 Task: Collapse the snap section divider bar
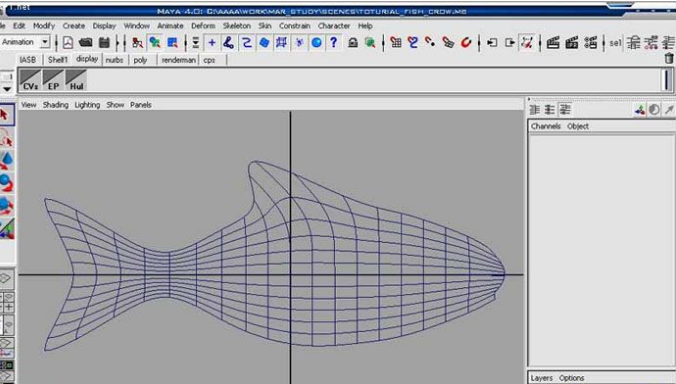[x=383, y=43]
